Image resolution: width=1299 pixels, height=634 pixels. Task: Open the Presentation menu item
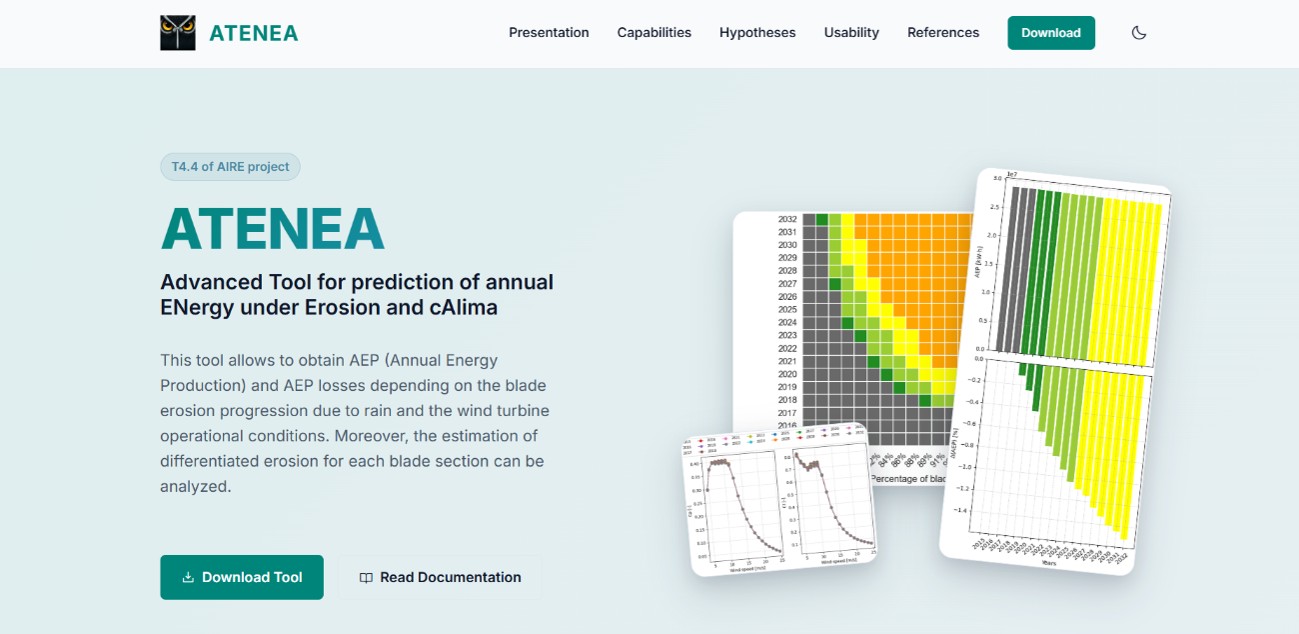(x=549, y=33)
